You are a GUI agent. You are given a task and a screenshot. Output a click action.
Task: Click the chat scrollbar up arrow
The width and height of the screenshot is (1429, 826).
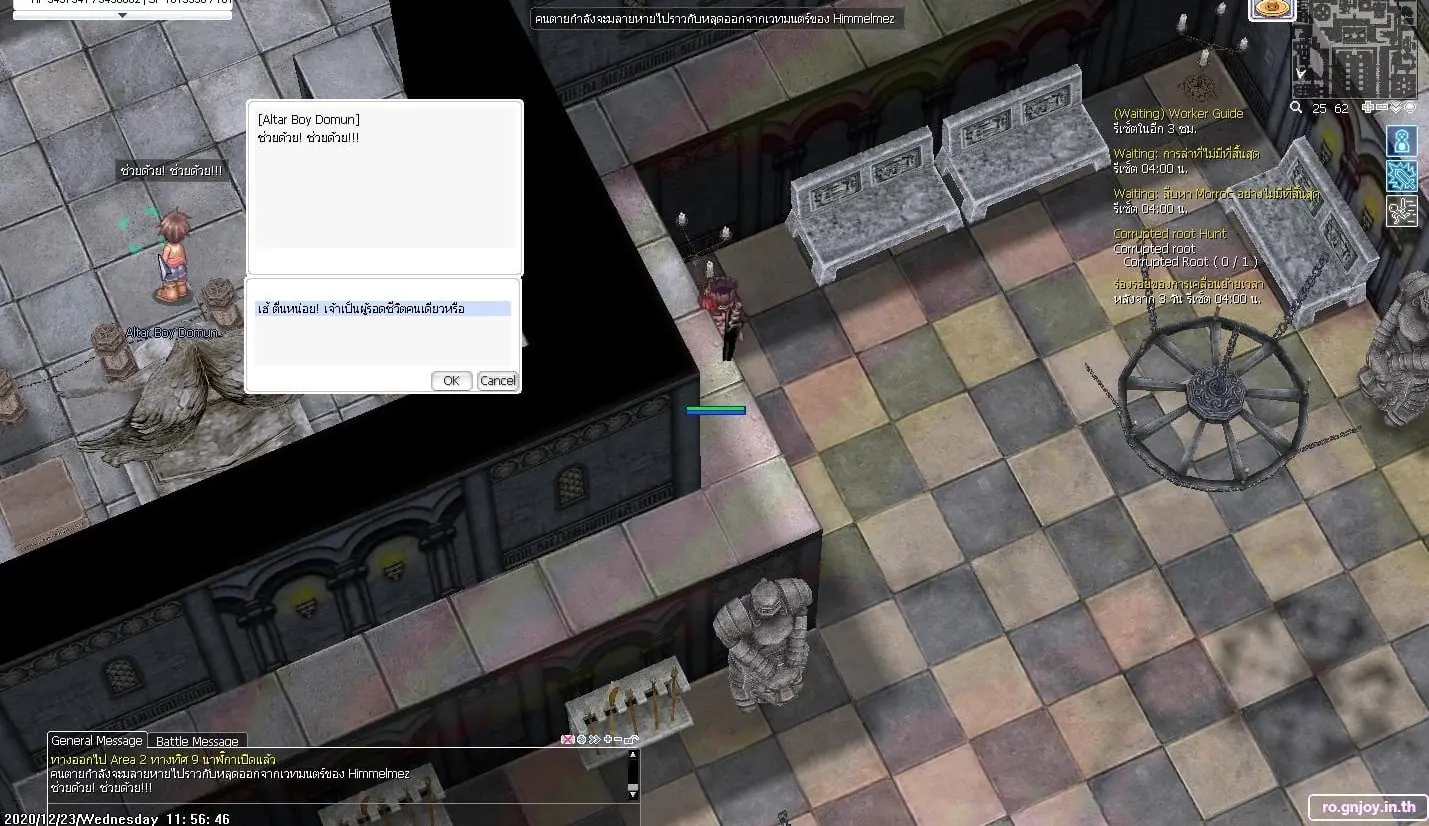click(633, 756)
